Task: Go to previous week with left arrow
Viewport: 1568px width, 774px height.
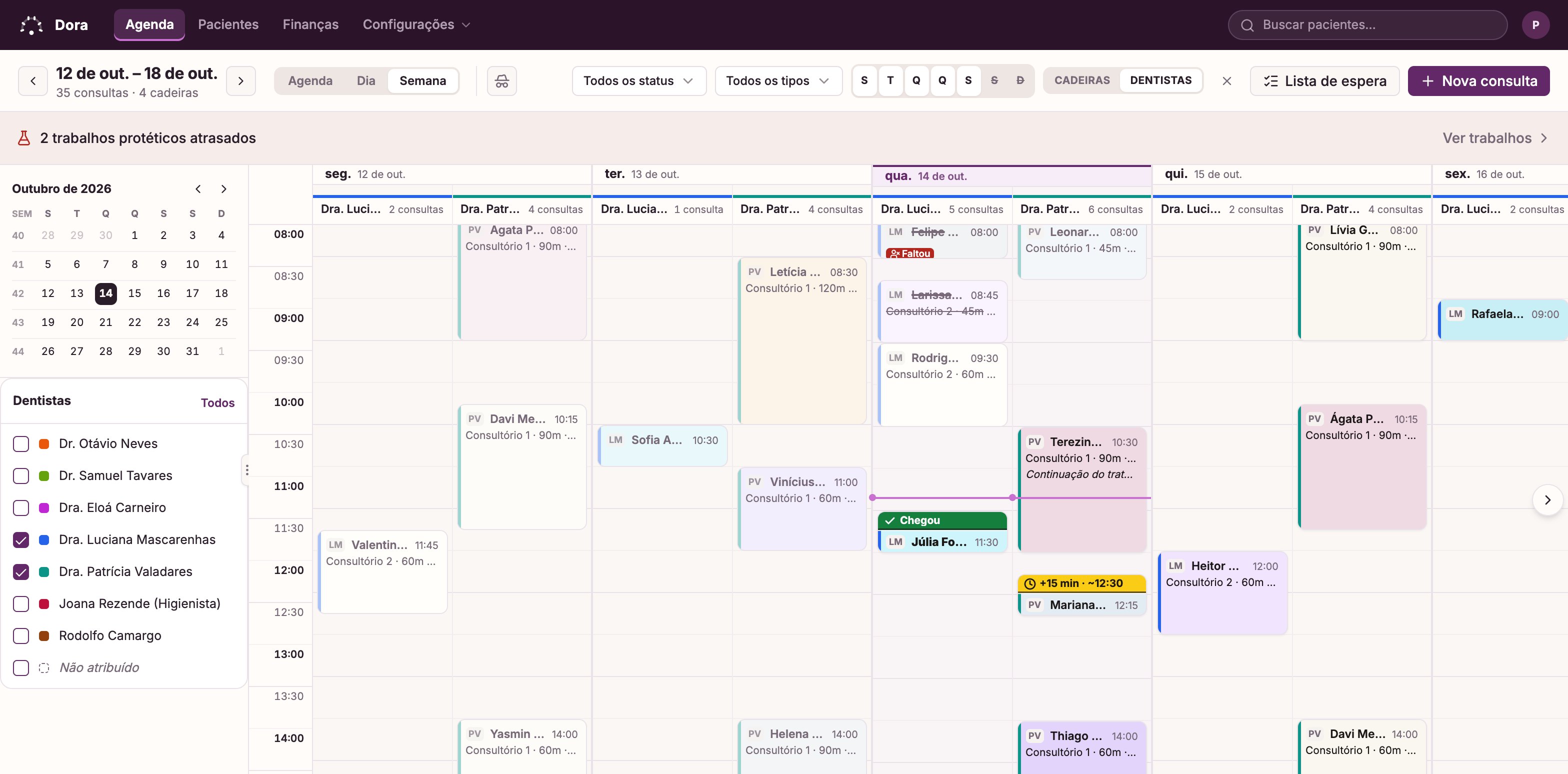Action: (33, 81)
